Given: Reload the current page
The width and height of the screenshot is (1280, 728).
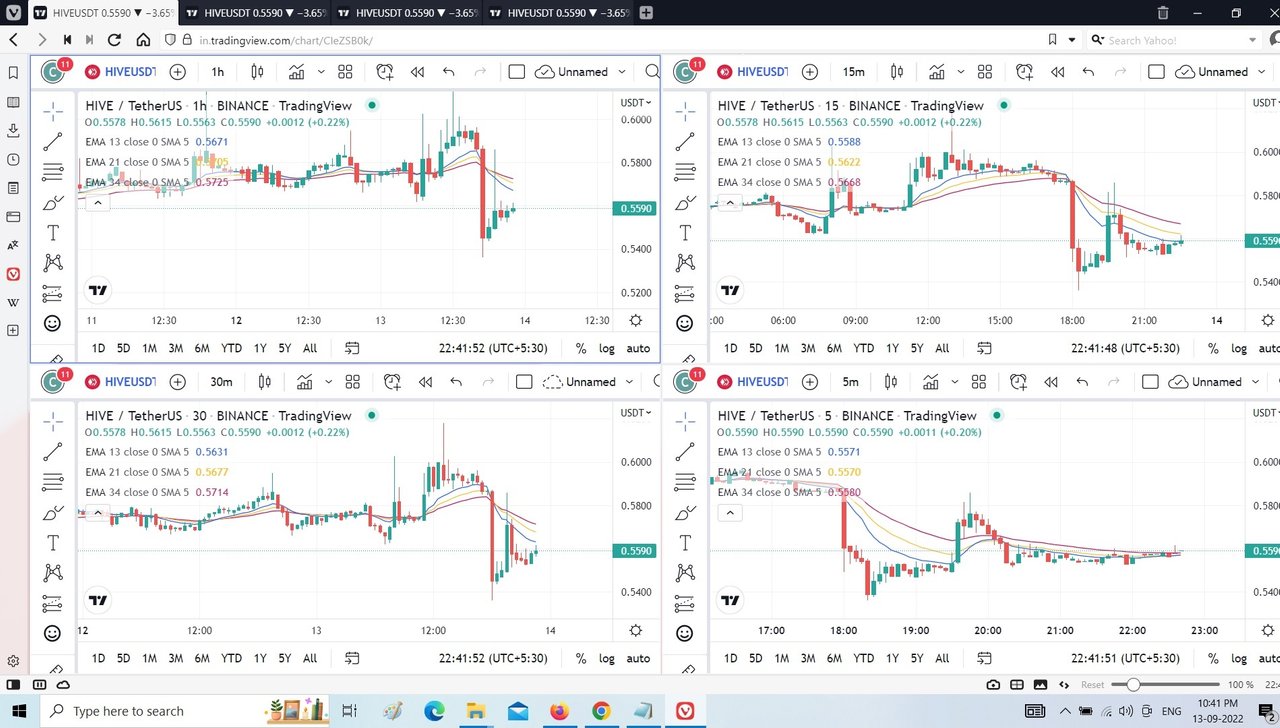Looking at the screenshot, I should (114, 40).
